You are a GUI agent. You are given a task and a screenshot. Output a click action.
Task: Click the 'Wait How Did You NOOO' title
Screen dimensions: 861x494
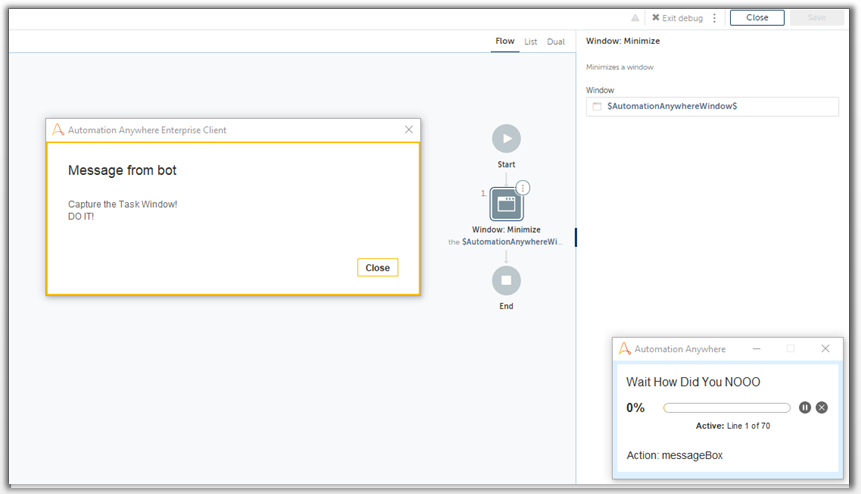tap(693, 382)
